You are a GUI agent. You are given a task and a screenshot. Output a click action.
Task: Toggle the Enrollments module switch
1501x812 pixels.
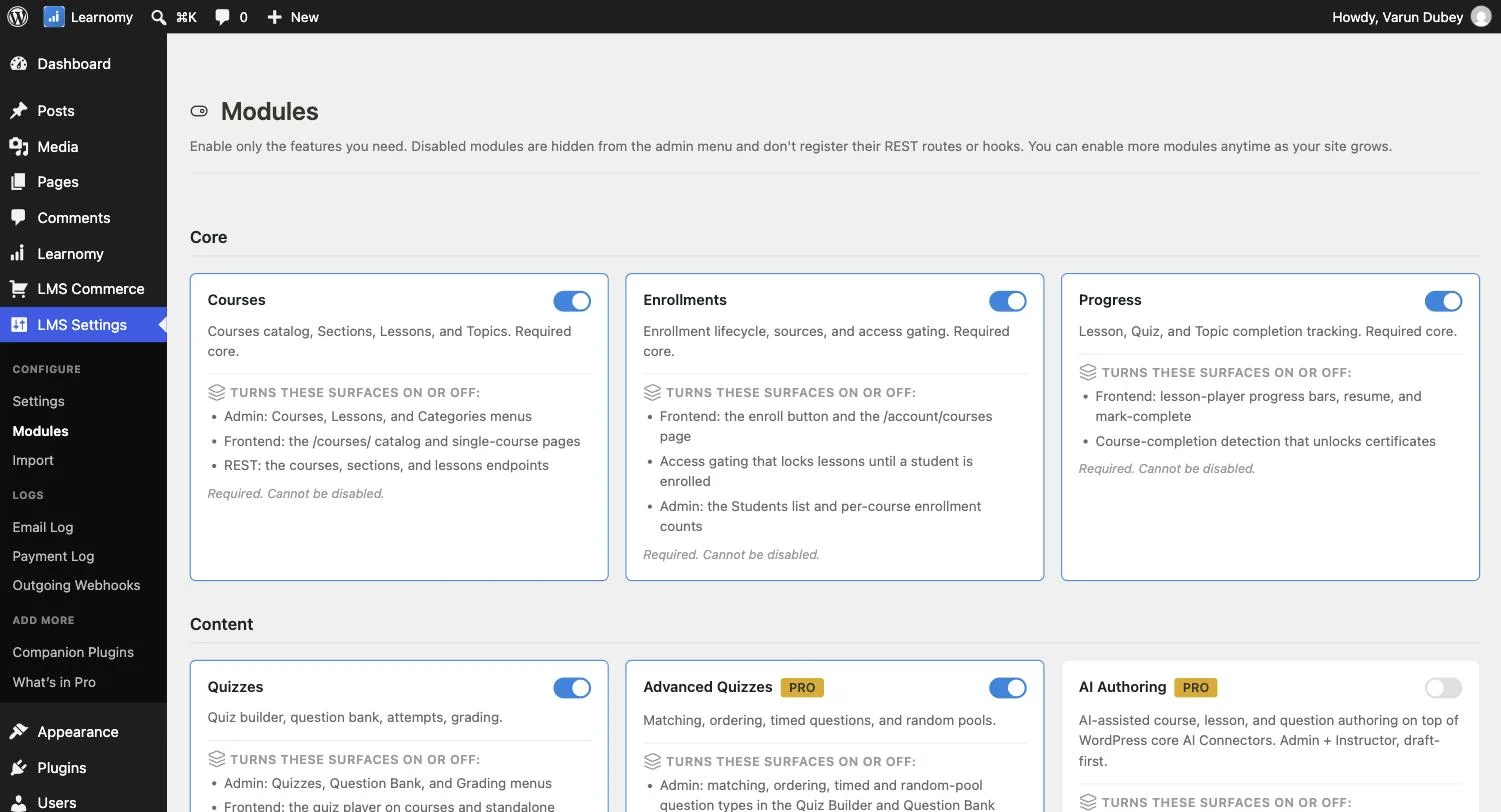(x=1008, y=301)
